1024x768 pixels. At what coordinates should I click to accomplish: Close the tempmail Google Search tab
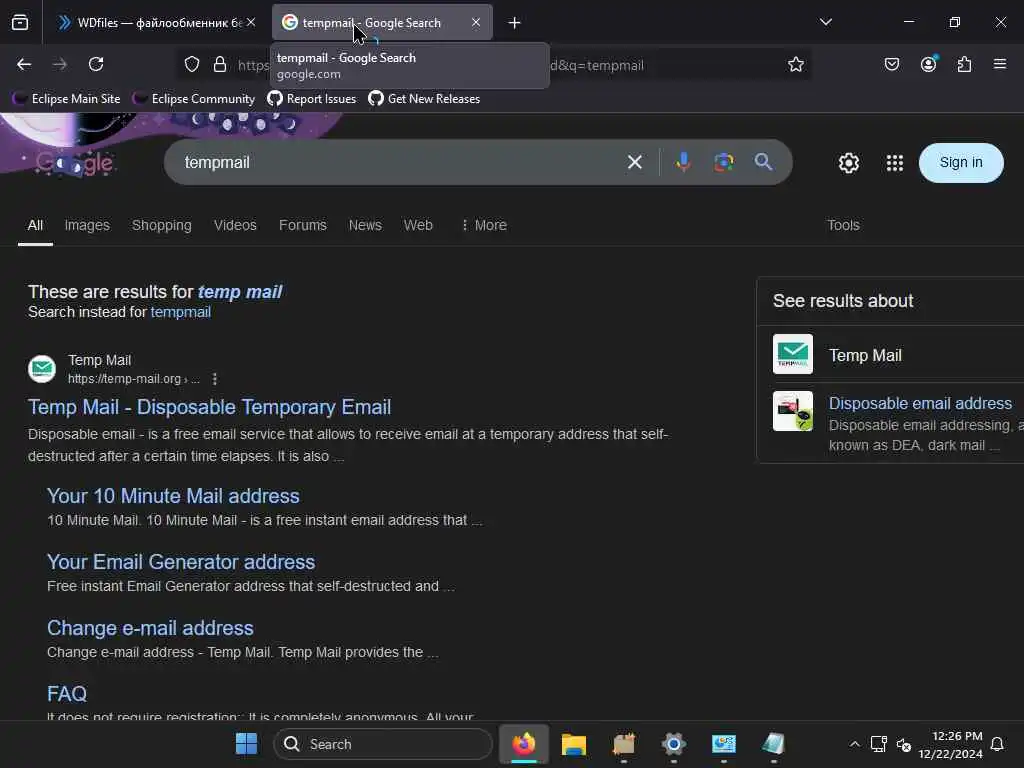pos(475,22)
